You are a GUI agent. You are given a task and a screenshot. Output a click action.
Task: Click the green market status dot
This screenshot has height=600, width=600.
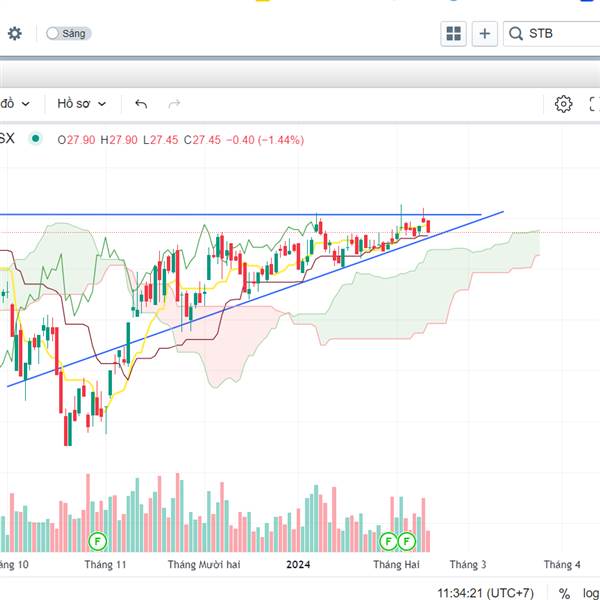pyautogui.click(x=36, y=139)
